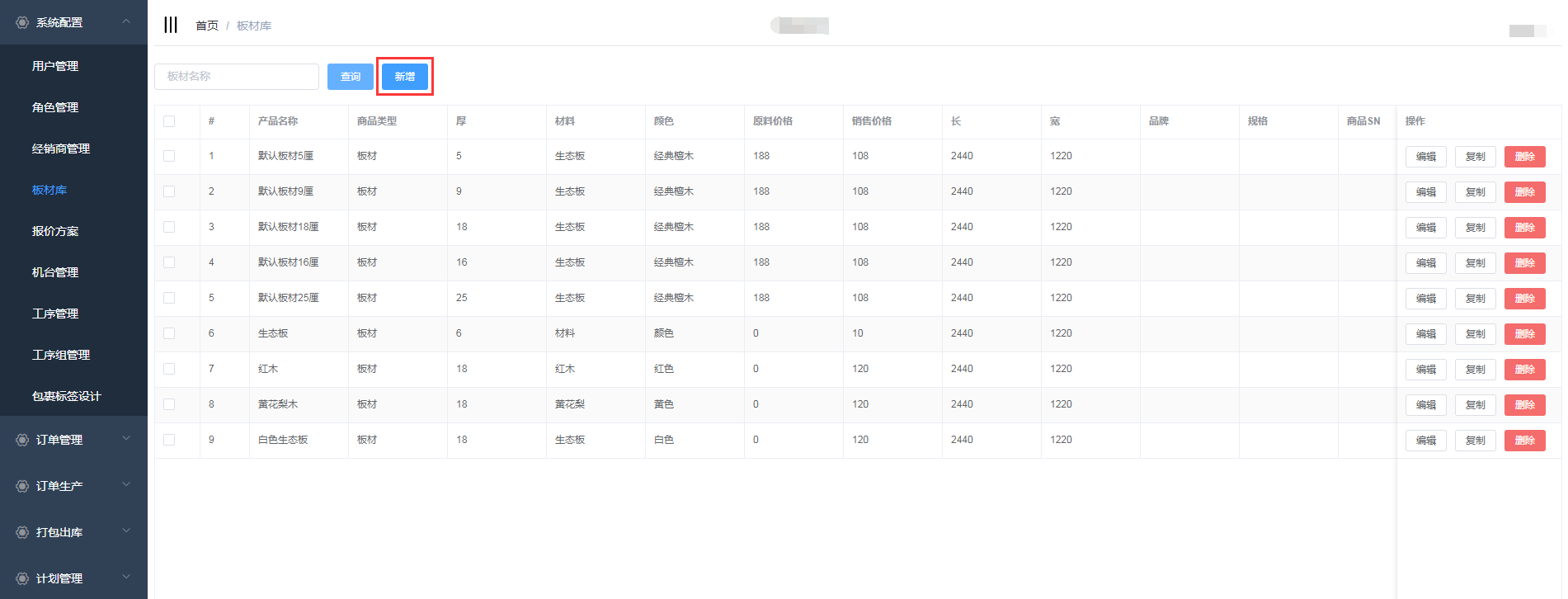The height and width of the screenshot is (599, 1568).
Task: Click the 订单管理 menu icon
Action: (22, 440)
